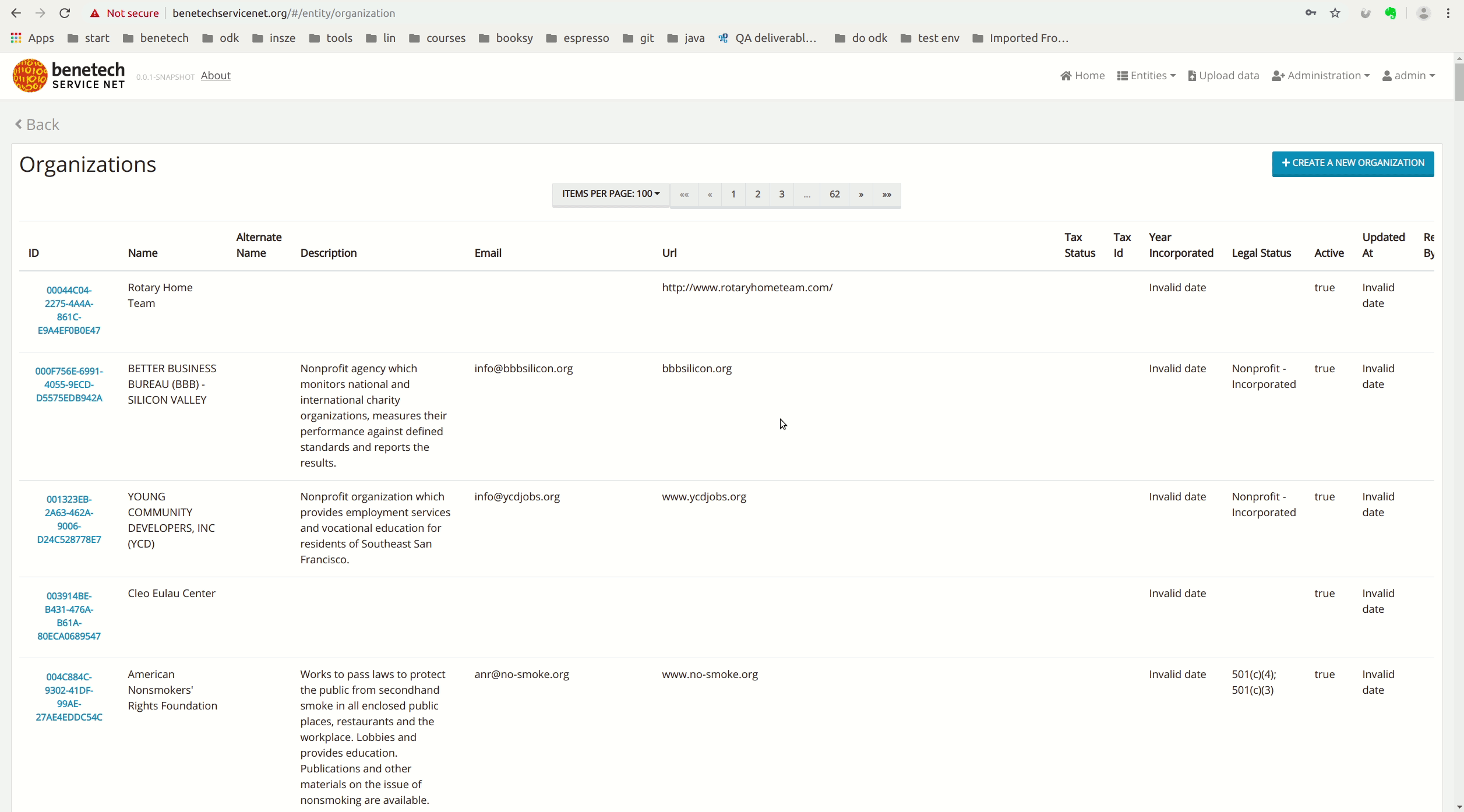
Task: Click the Not secure warning indicator
Action: pyautogui.click(x=125, y=13)
